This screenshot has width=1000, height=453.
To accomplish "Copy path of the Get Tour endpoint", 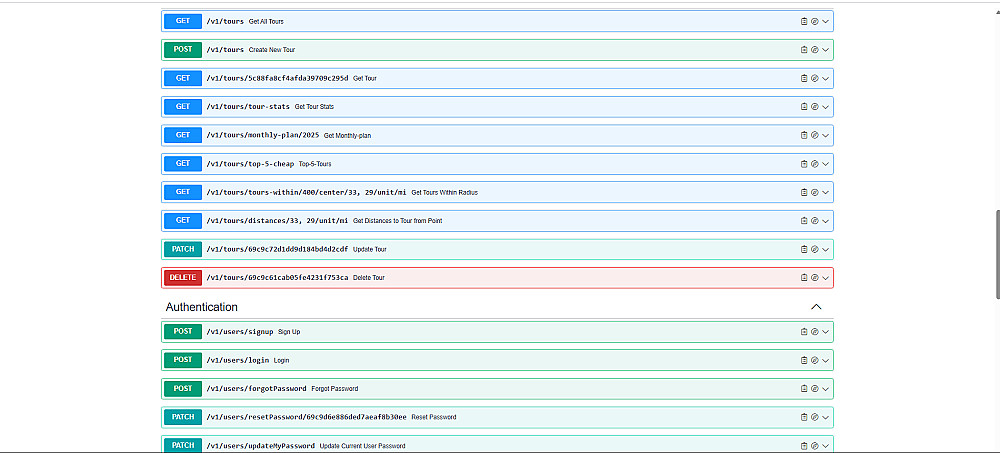I will pos(804,78).
